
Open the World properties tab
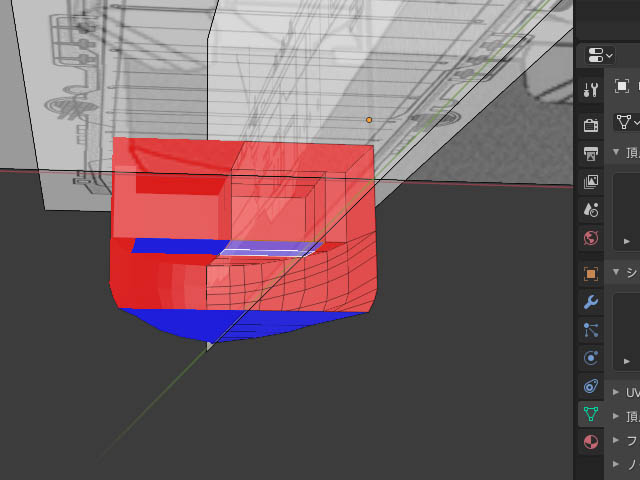point(591,238)
